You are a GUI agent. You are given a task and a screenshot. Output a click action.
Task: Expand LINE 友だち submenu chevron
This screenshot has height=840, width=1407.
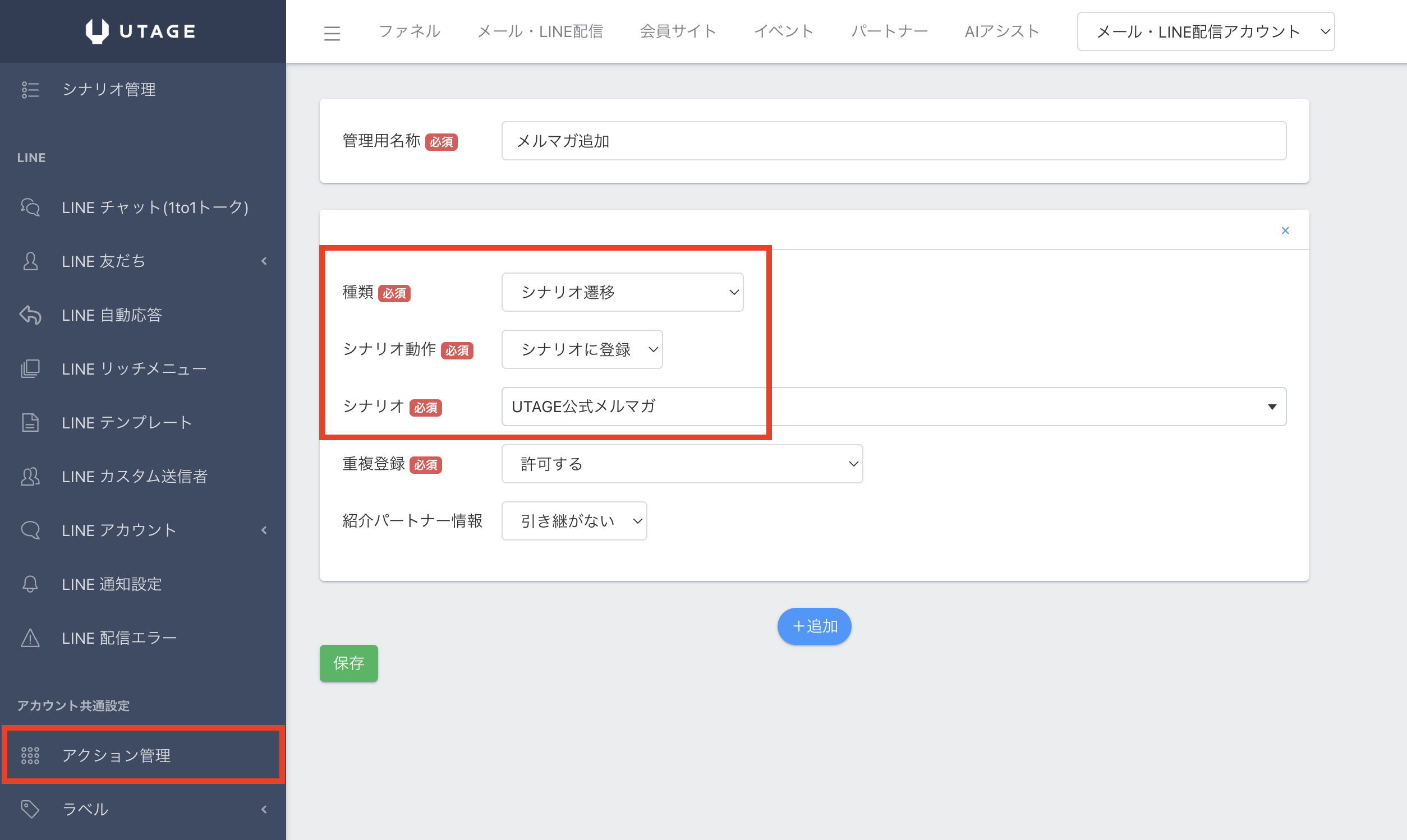(264, 261)
